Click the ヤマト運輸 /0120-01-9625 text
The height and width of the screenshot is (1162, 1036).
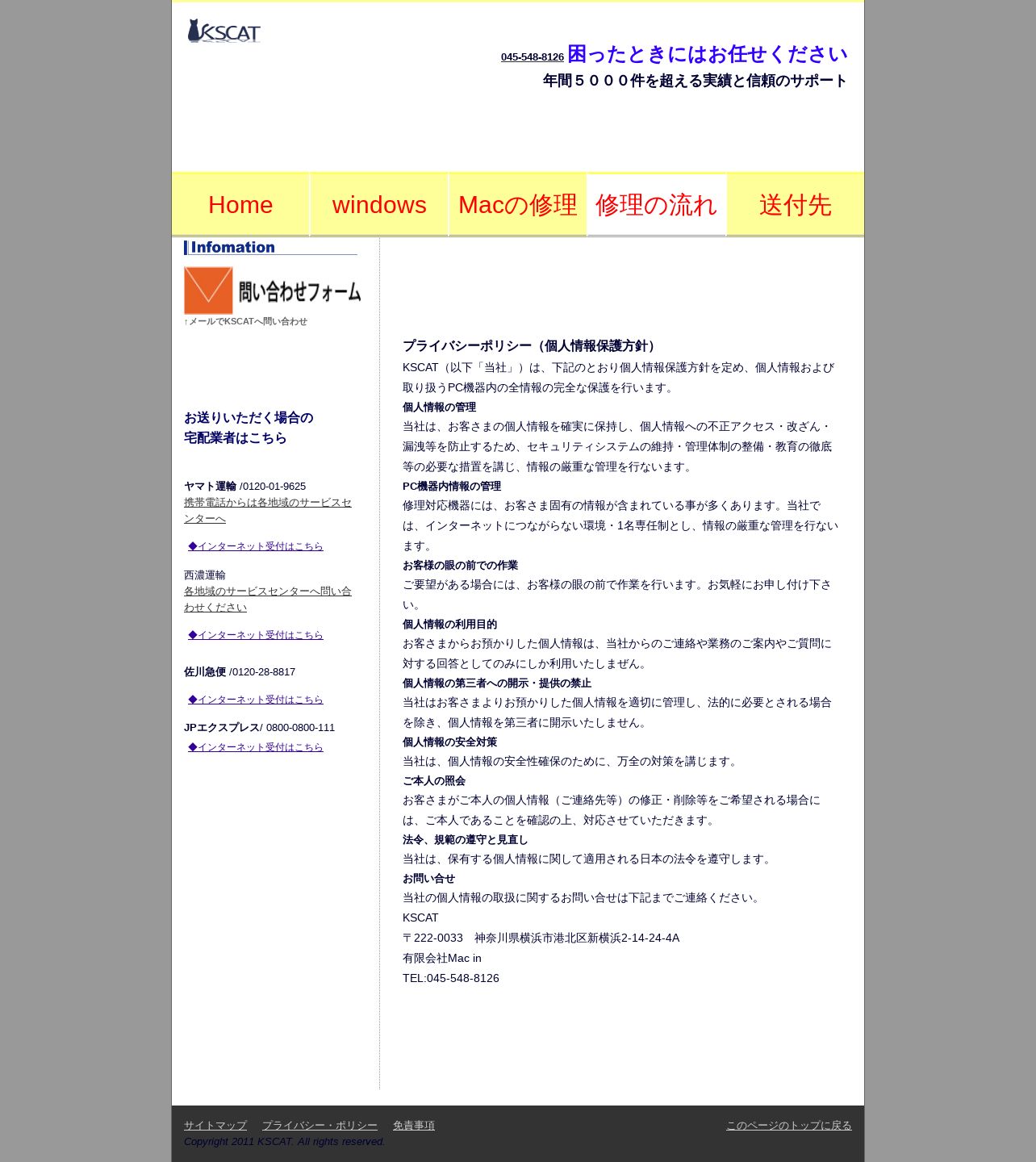(244, 487)
